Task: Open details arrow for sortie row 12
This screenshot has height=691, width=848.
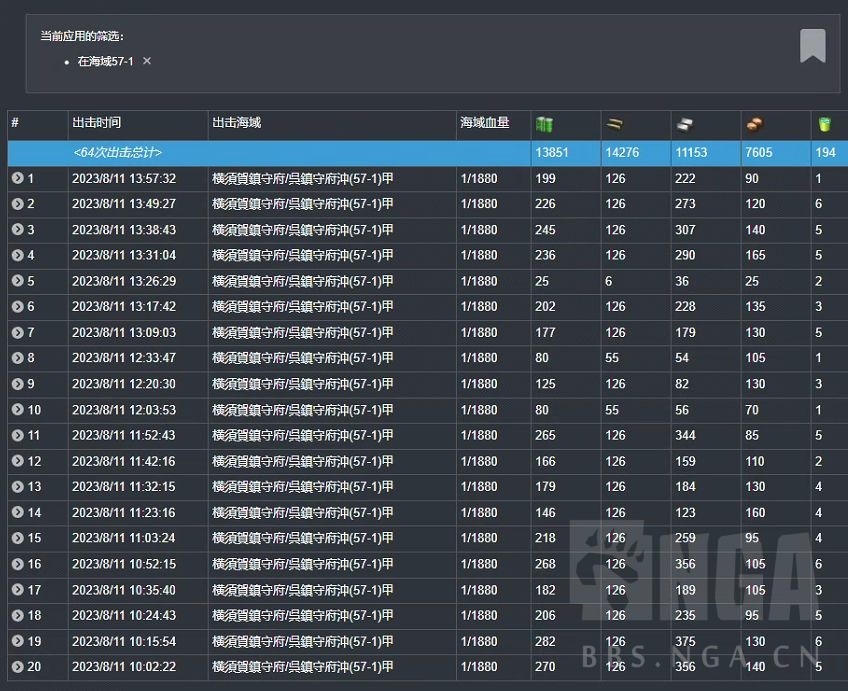Action: coord(18,461)
